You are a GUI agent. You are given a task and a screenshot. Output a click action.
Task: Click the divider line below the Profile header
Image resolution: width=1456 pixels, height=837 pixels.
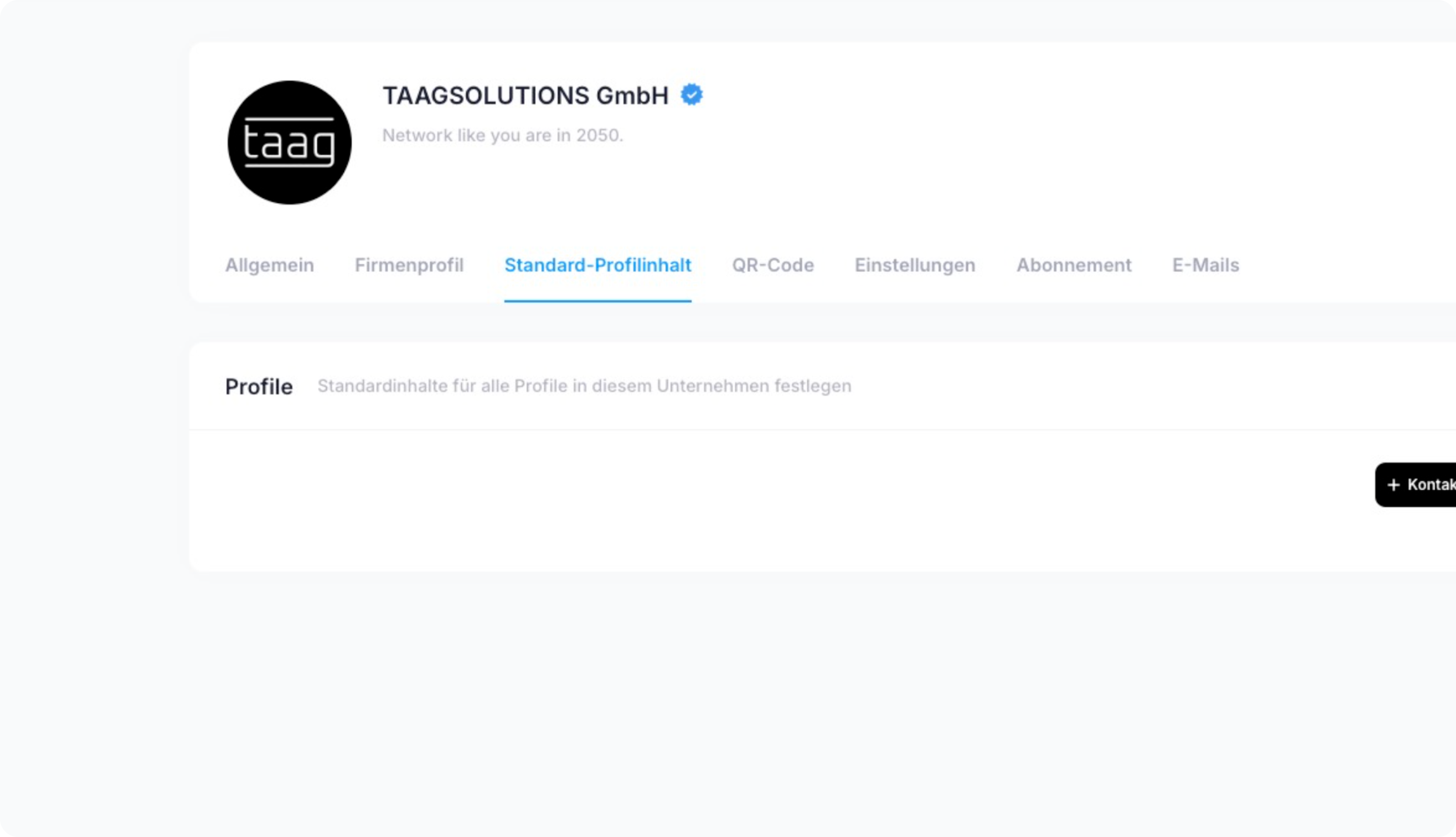(823, 429)
